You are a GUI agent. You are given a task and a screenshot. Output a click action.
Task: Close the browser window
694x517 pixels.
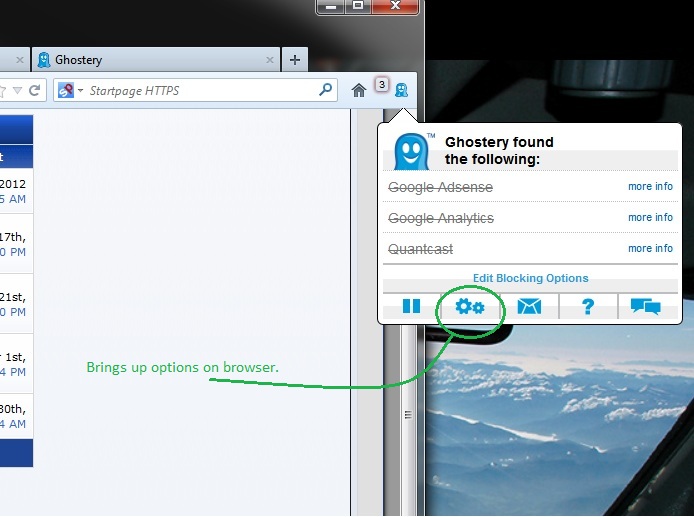[x=395, y=6]
